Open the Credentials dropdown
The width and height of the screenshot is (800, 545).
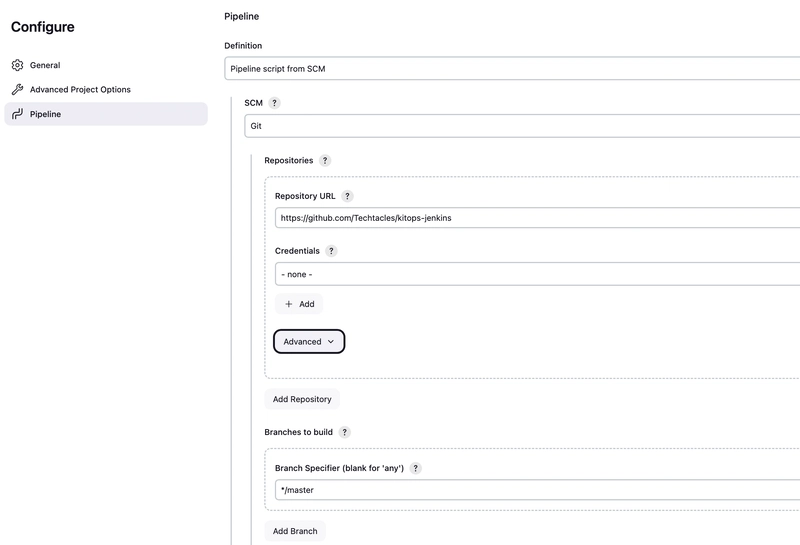coord(537,274)
